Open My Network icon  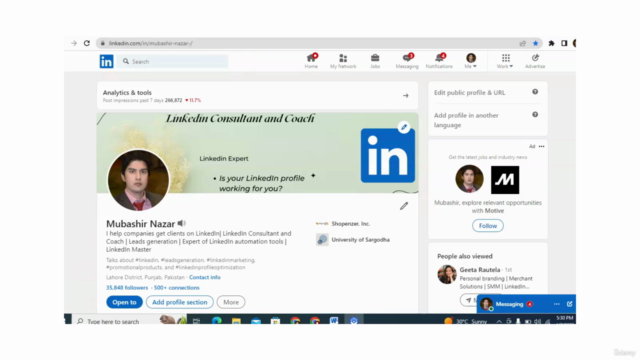(x=343, y=61)
